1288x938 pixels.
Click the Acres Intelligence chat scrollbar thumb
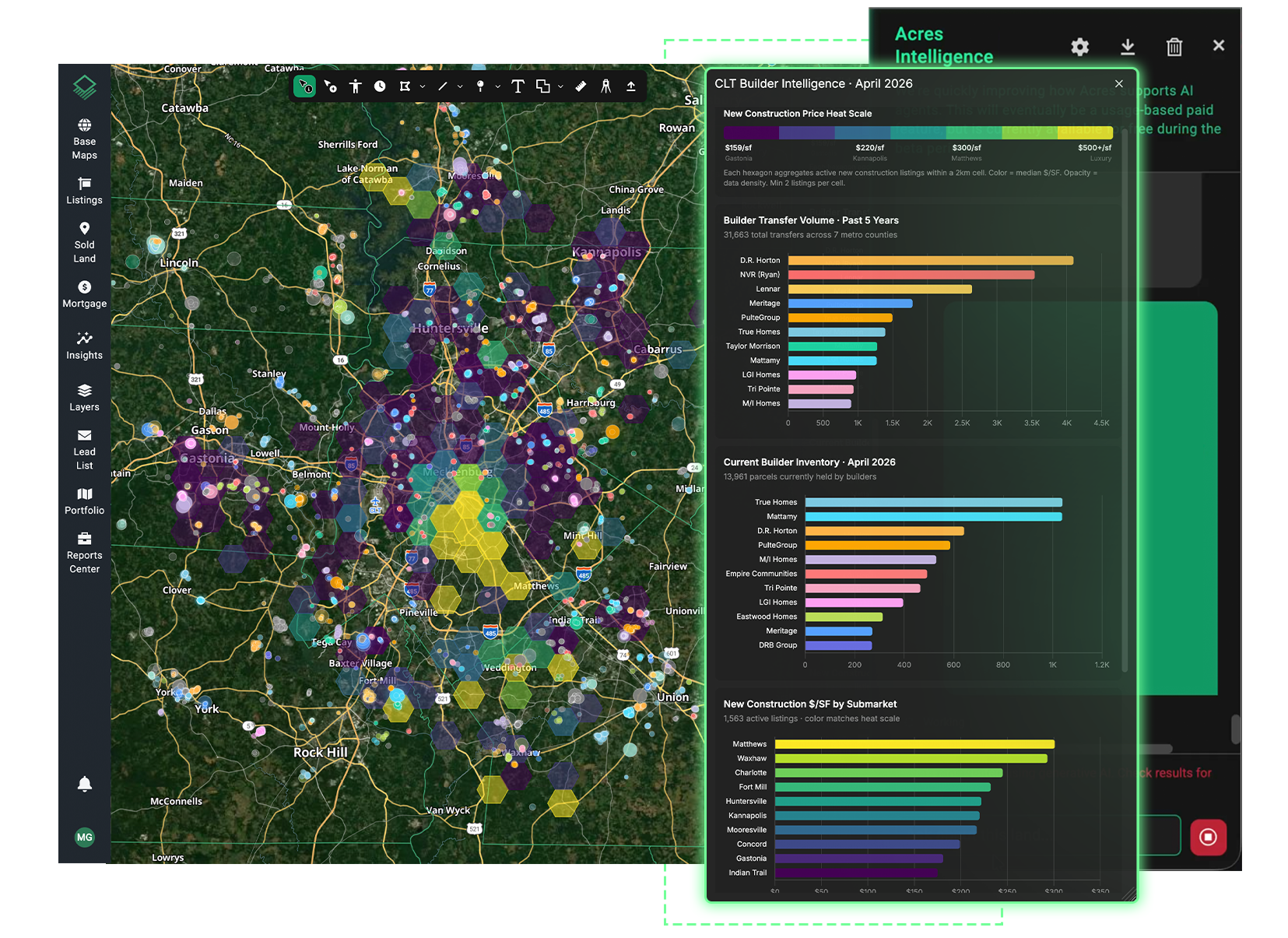pos(1235,729)
